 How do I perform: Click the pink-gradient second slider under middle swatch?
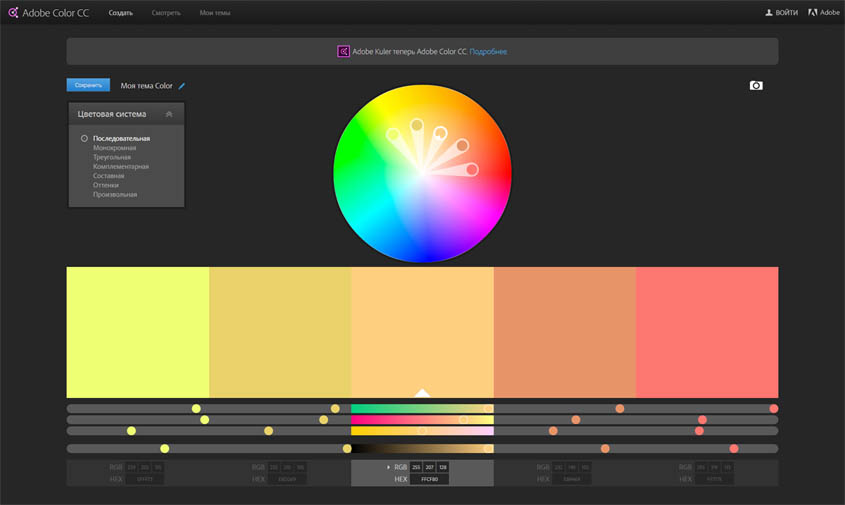(x=422, y=420)
